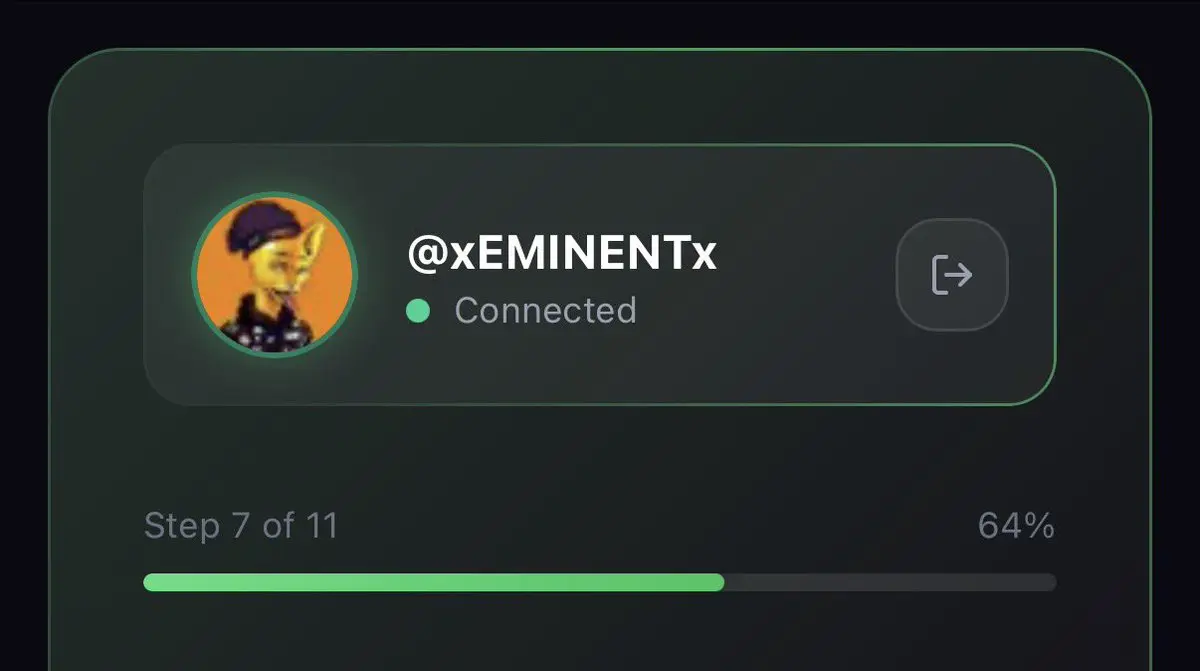Click empty space between username and logout

805,274
